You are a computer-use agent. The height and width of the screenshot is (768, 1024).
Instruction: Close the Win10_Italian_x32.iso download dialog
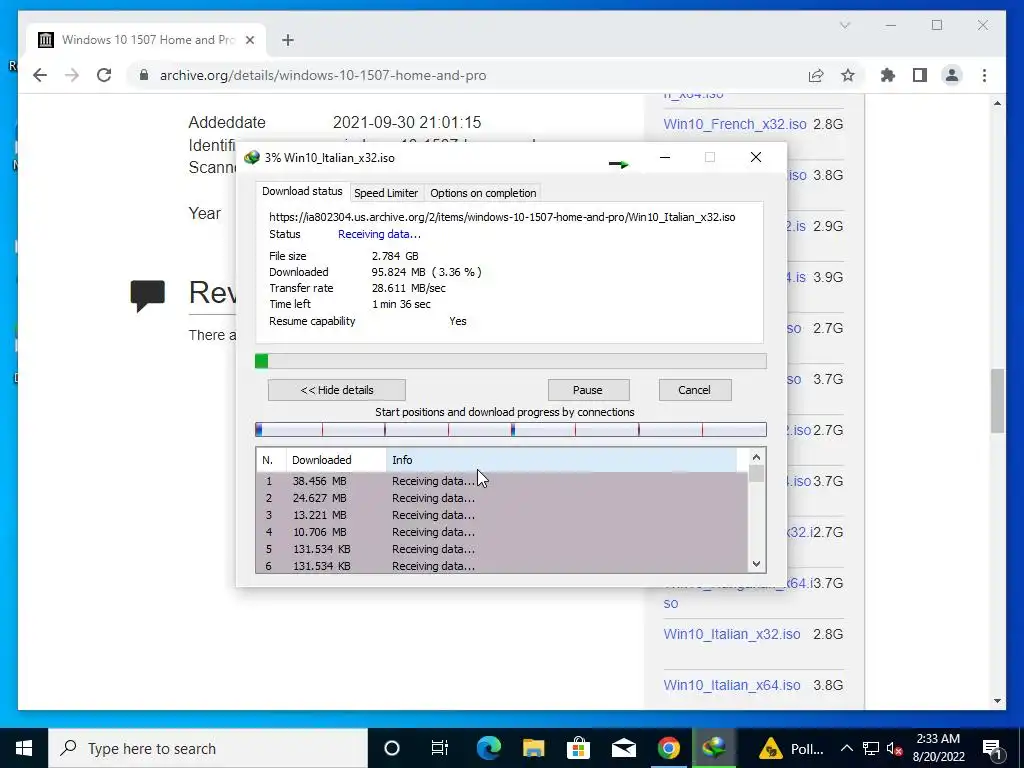tap(756, 157)
